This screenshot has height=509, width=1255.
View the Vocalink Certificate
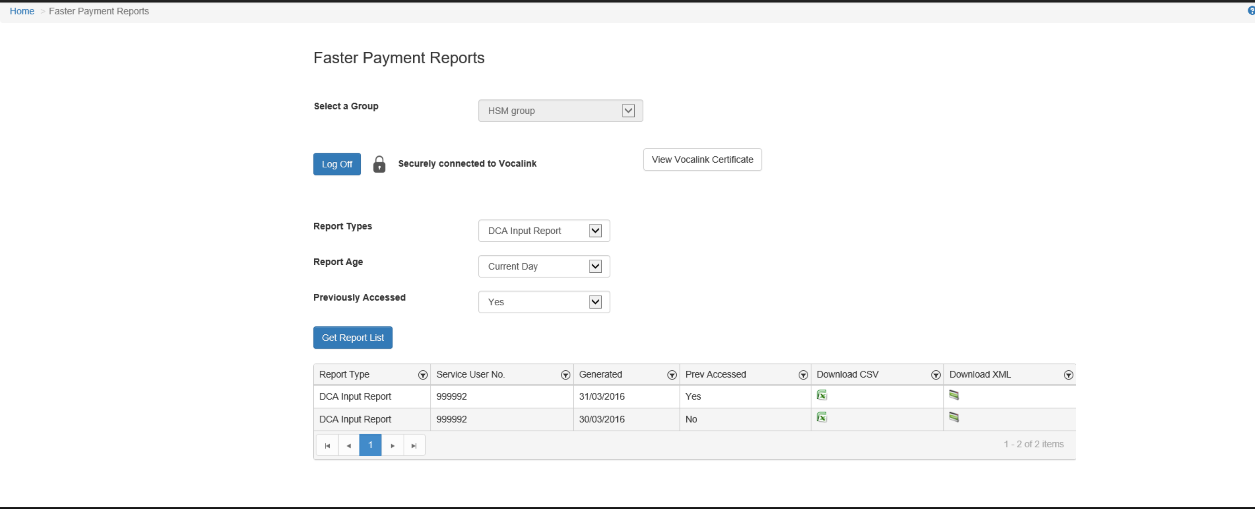point(702,160)
